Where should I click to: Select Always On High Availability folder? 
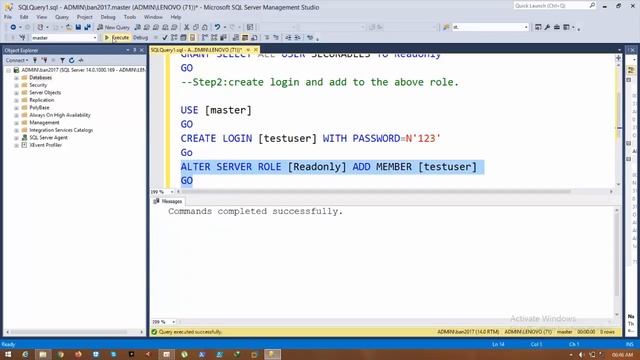coord(60,115)
